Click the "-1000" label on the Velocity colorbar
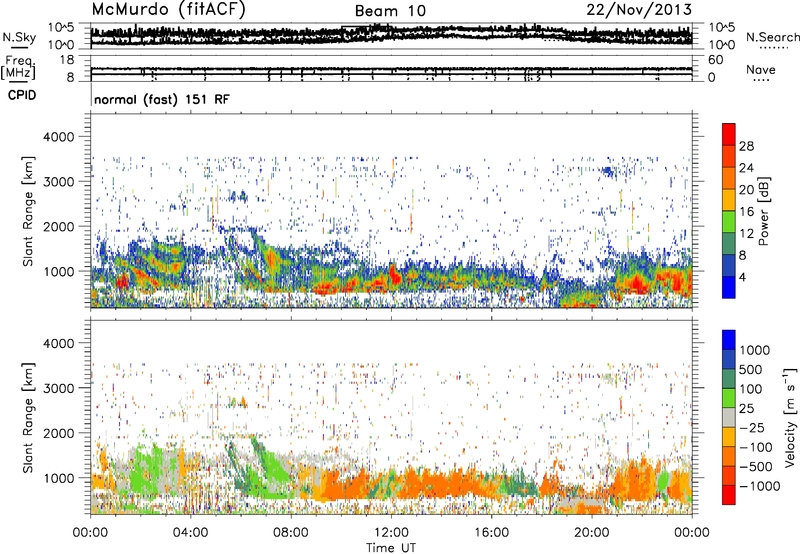Viewport: 800px width, 554px height. click(x=760, y=486)
